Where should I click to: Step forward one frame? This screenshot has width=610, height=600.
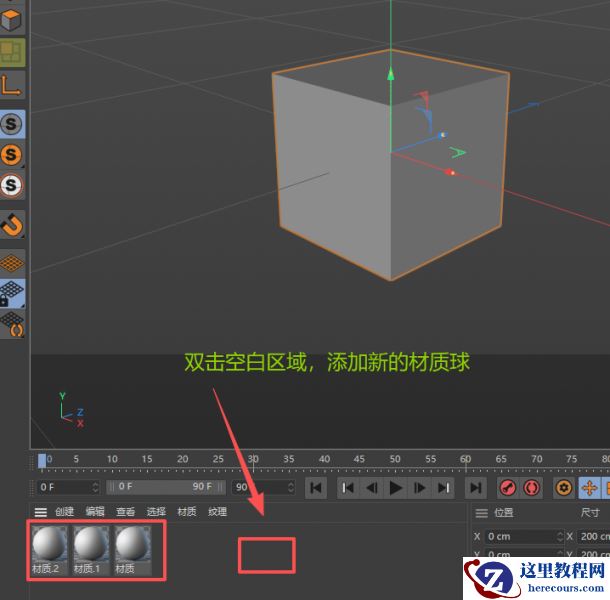[419, 488]
